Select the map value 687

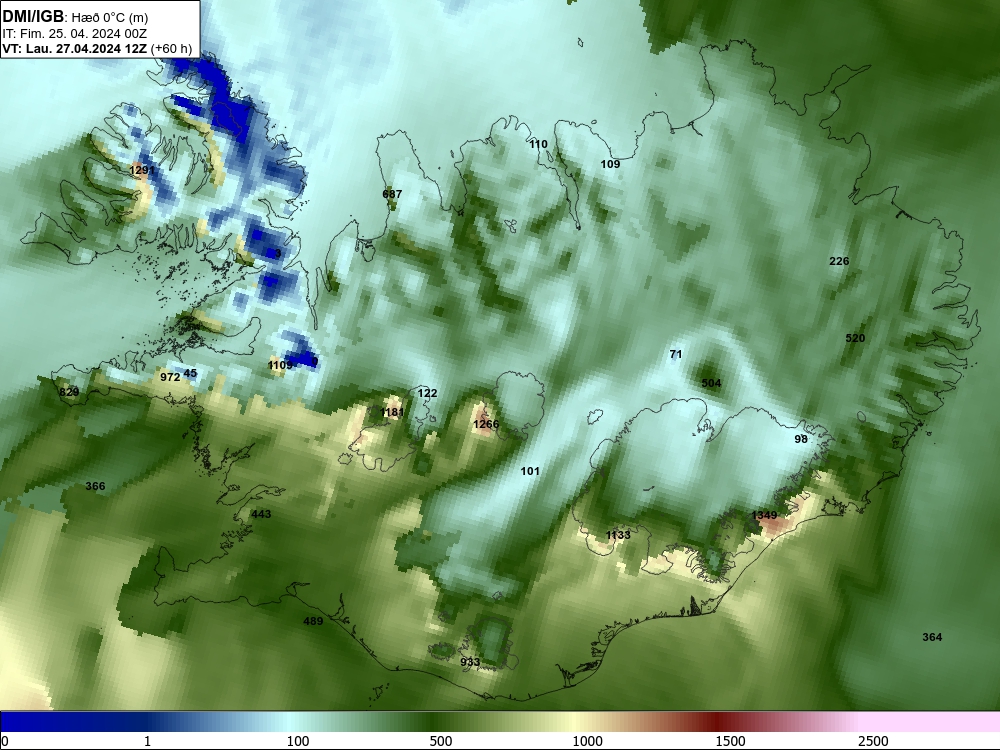tap(392, 194)
